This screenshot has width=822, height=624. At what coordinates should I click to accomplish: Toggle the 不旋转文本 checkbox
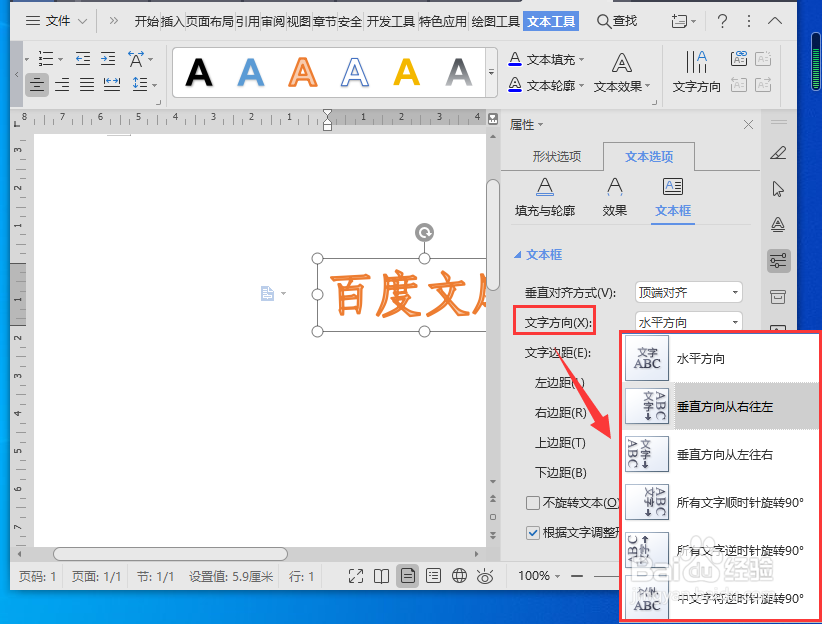click(533, 503)
